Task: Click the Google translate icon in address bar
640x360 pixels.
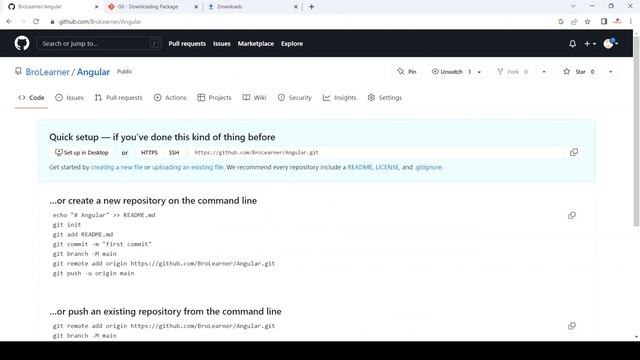Action: click(561, 22)
